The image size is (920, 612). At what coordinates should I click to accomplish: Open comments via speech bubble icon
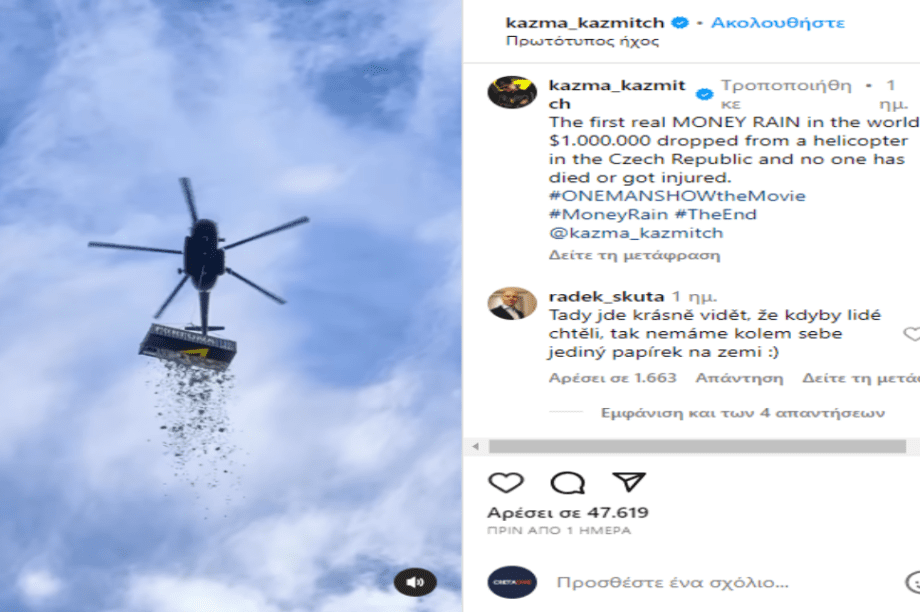pyautogui.click(x=567, y=482)
